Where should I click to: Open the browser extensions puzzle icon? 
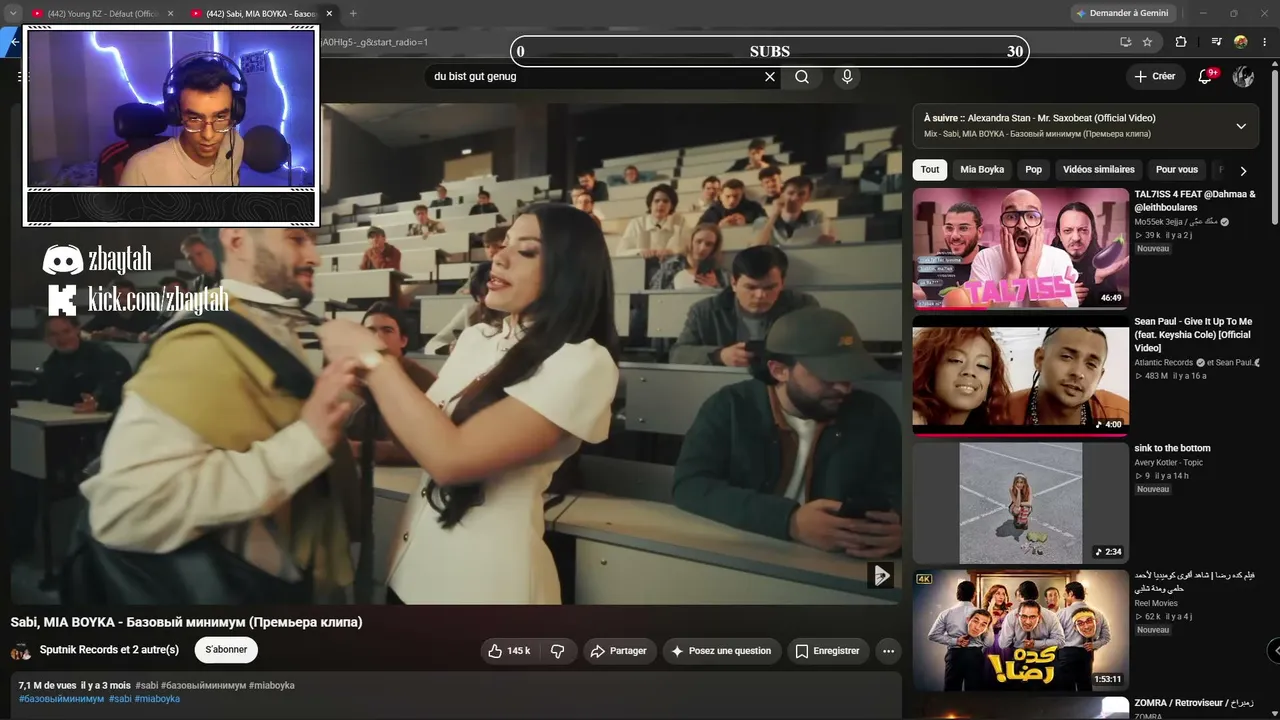tap(1181, 42)
